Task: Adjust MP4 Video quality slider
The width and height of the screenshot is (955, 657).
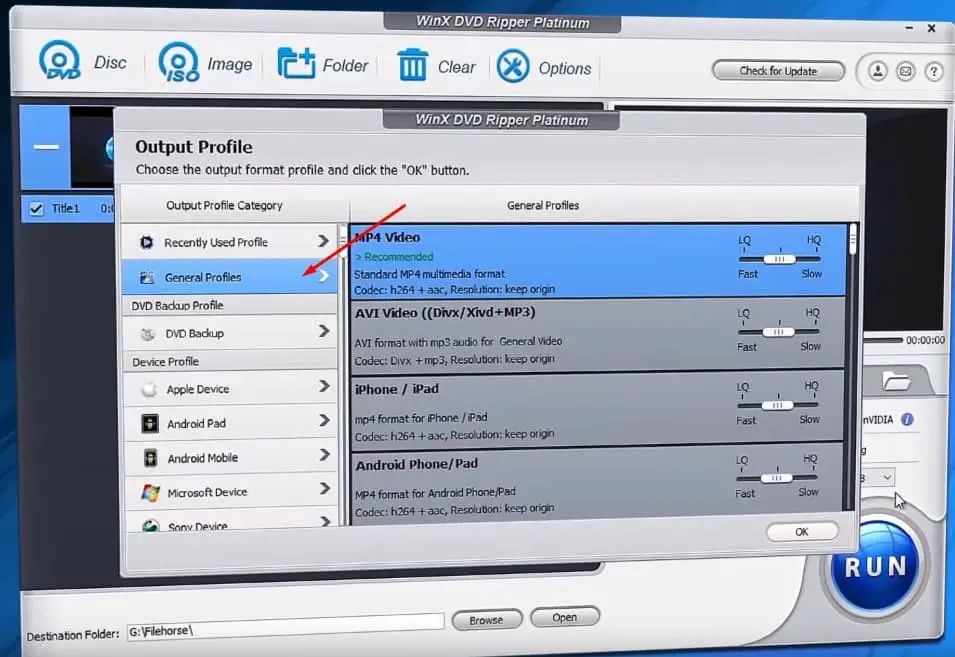Action: (780, 259)
